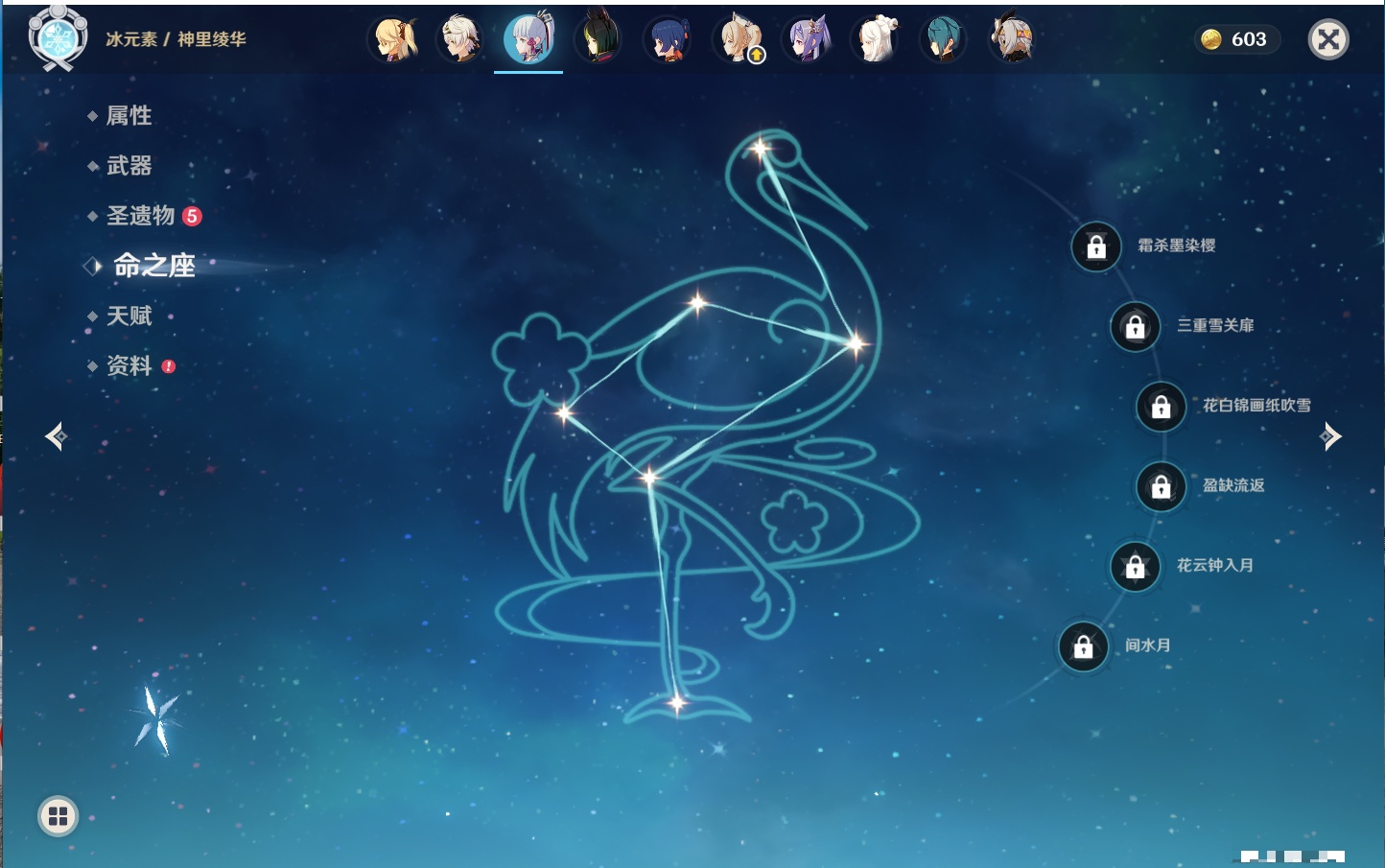Open 圣遗物 artifacts menu with badge 5

pyautogui.click(x=141, y=216)
